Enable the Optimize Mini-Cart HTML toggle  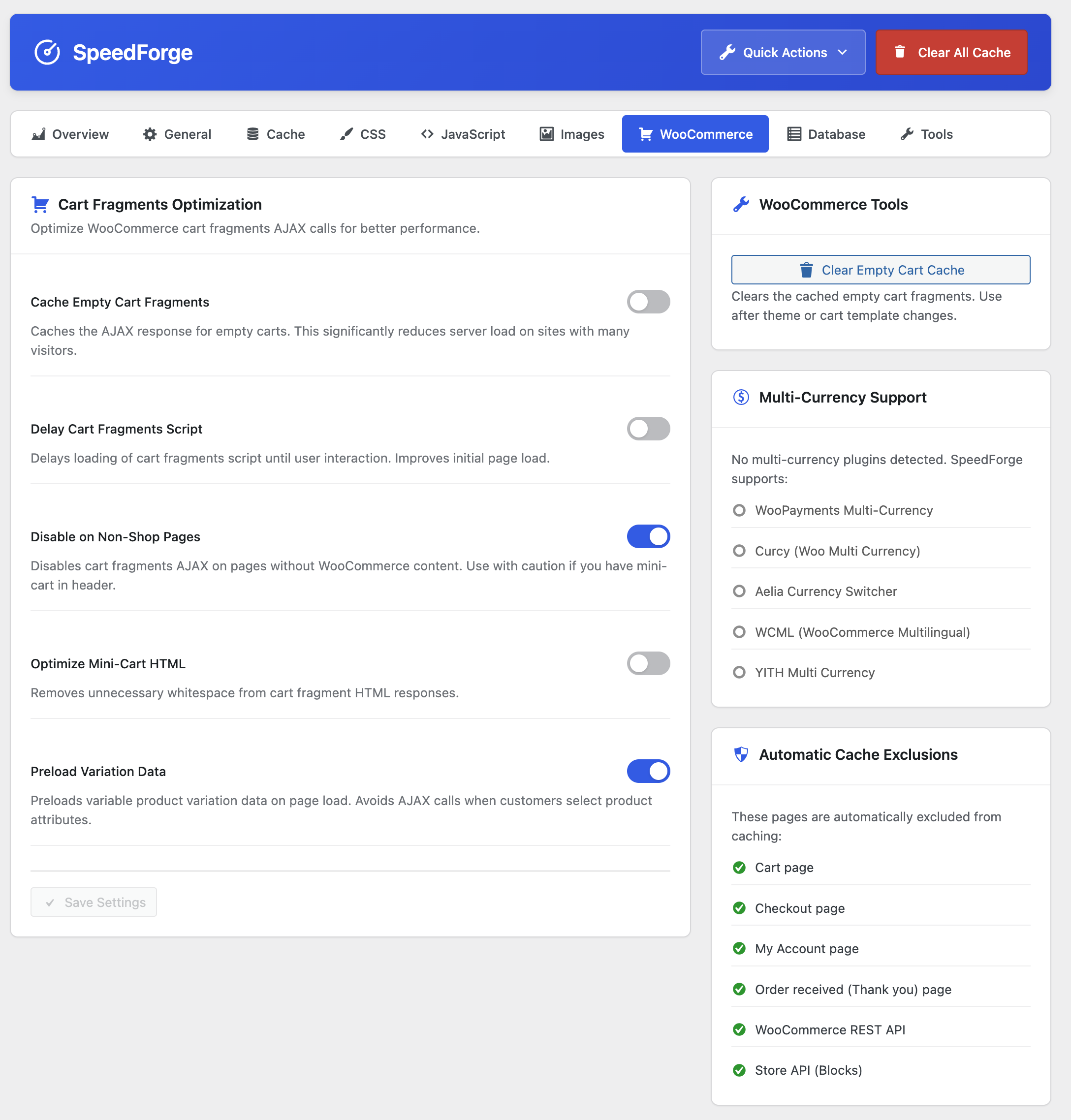point(648,663)
